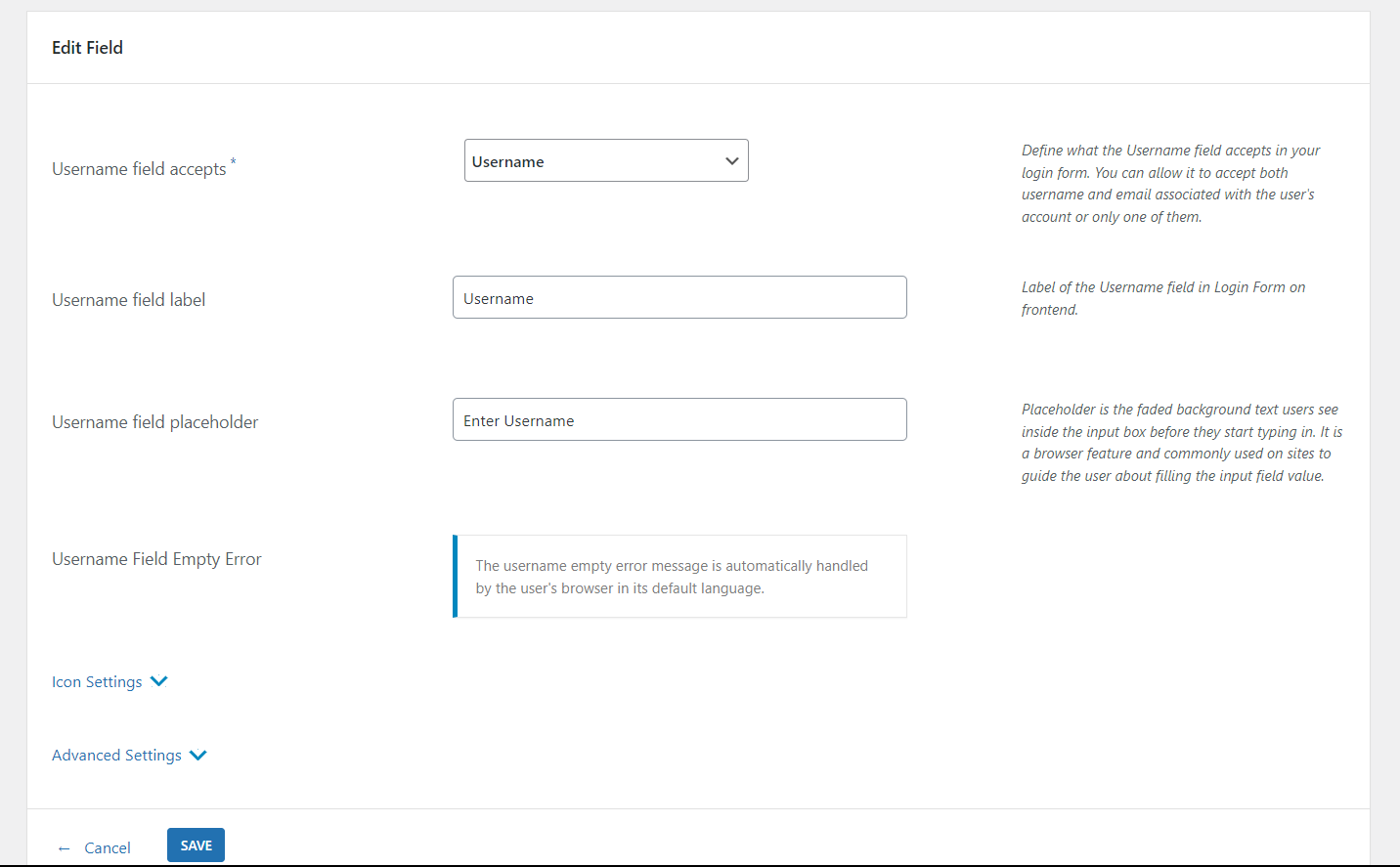
Task: Click the description about what Username field accepts
Action: [x=1170, y=184]
